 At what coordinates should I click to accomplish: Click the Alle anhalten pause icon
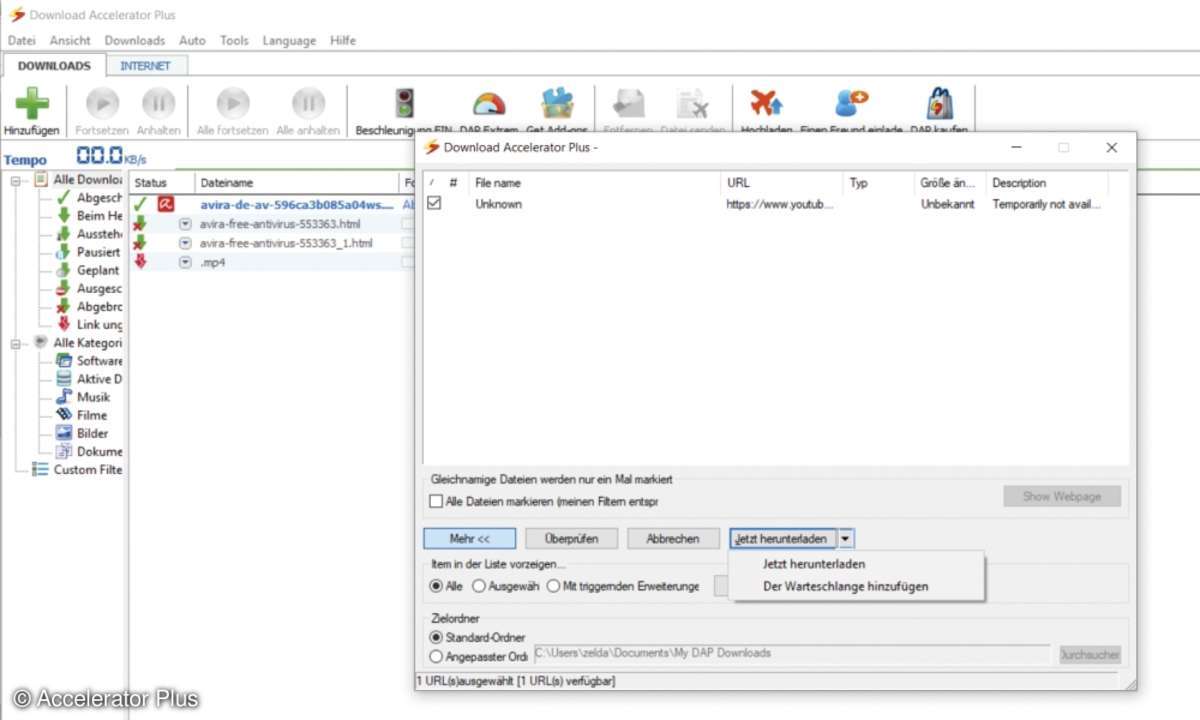pos(308,103)
